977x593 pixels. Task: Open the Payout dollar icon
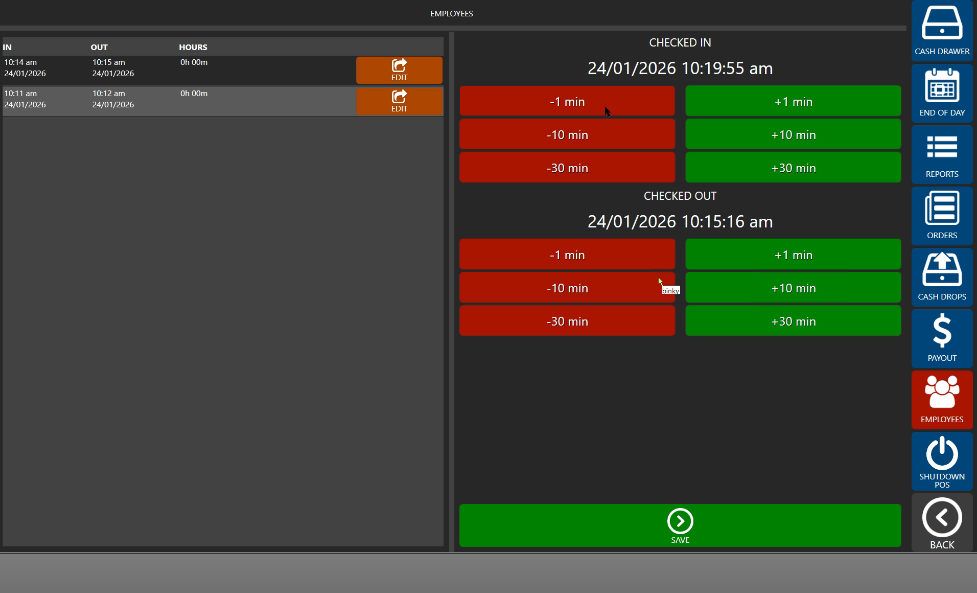[941, 337]
